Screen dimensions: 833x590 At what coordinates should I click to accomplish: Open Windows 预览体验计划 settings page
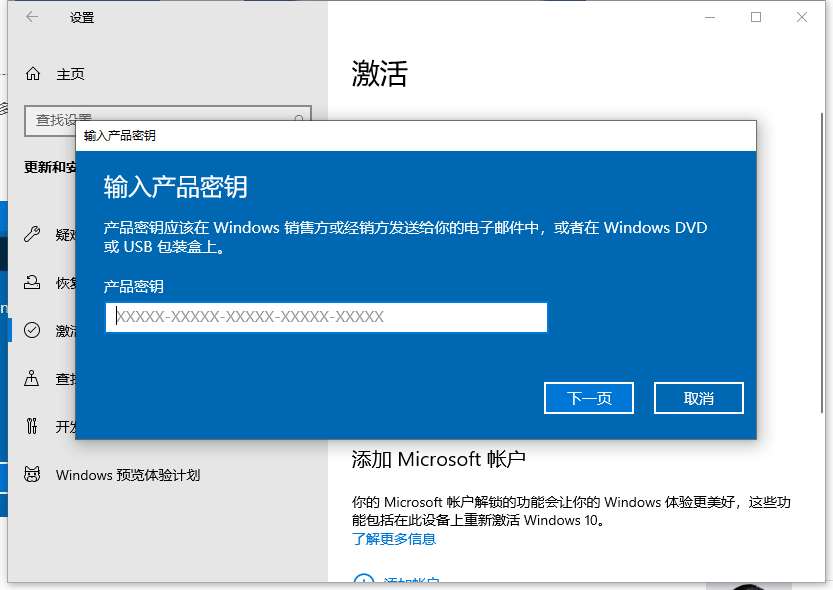pos(128,475)
